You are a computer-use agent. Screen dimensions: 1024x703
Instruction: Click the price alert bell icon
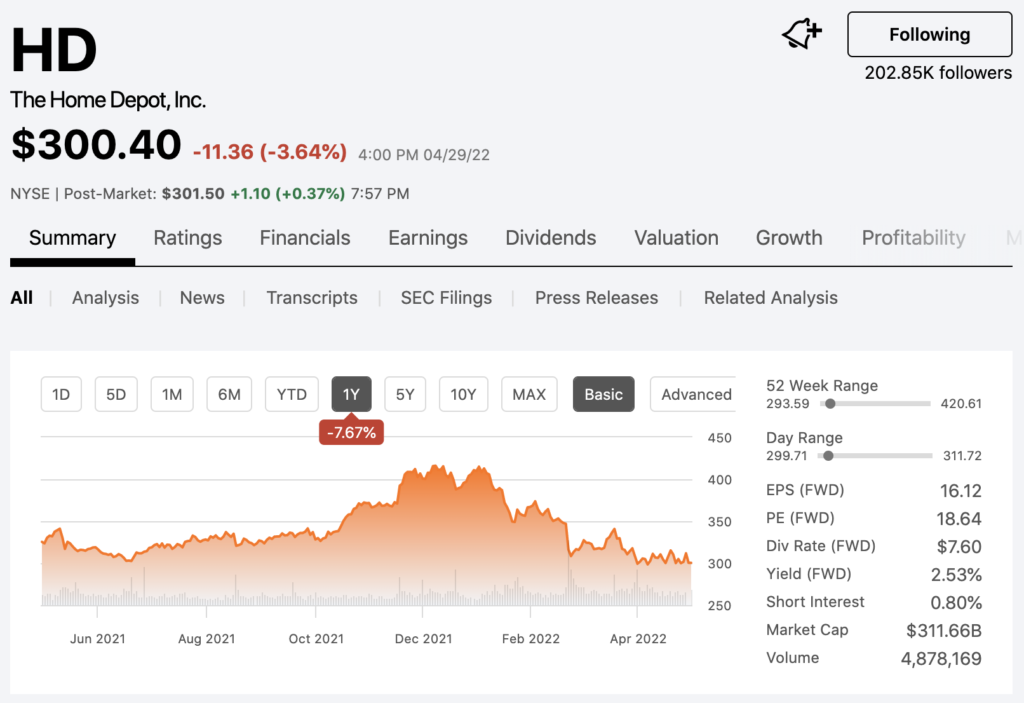[x=801, y=34]
